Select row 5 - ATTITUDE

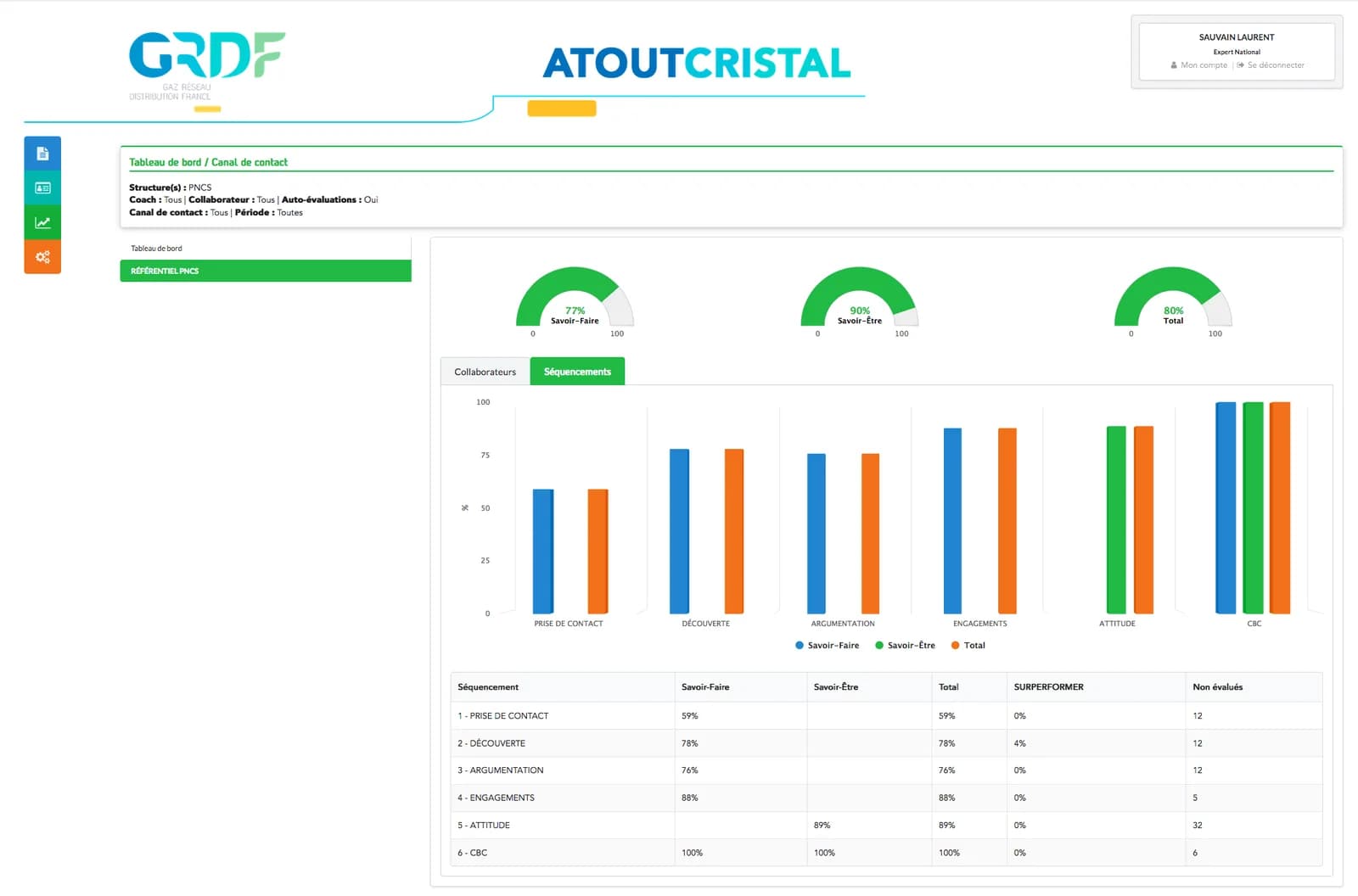[x=886, y=825]
